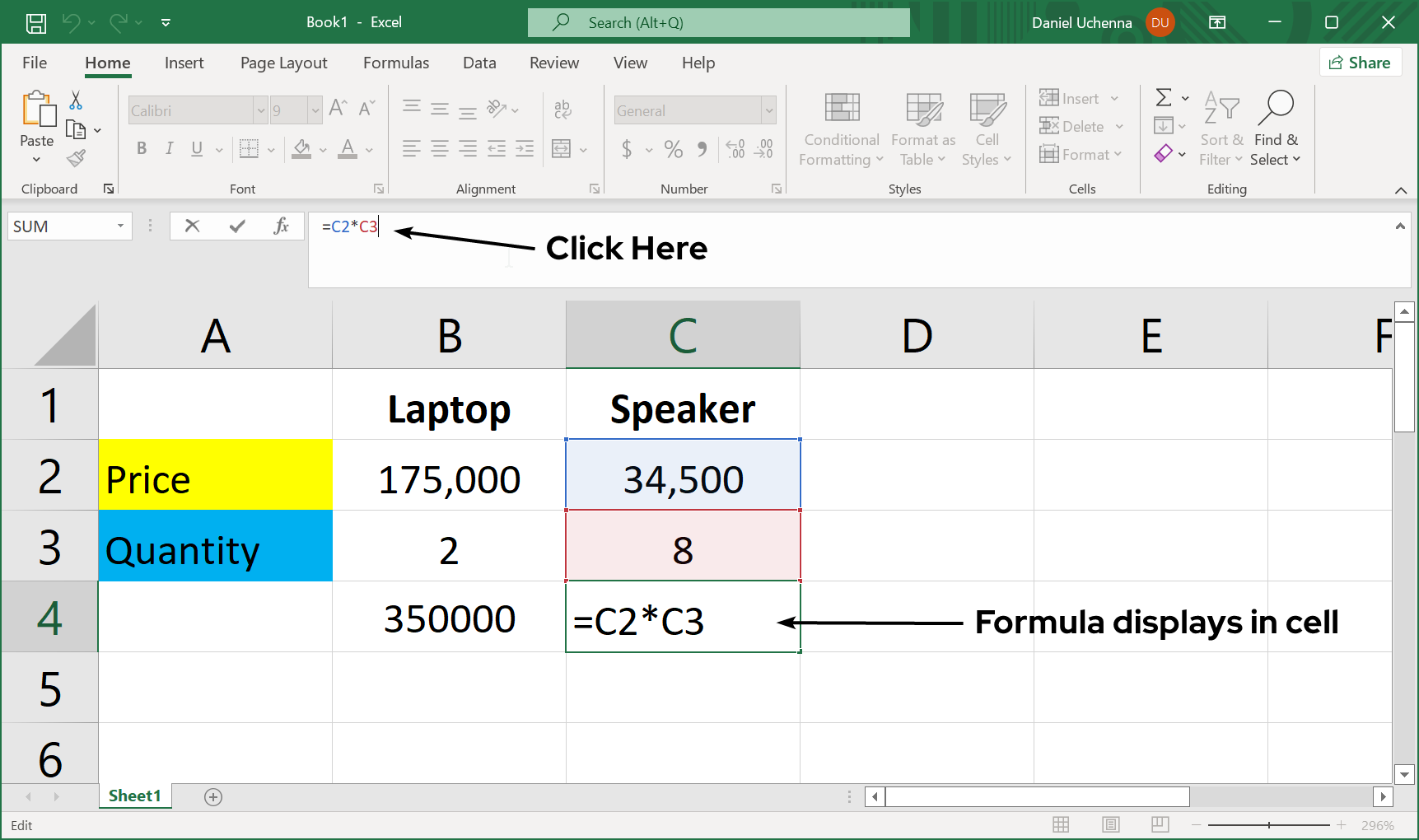Click the Search (Alt+Q) box
The width and height of the screenshot is (1419, 840).
click(x=718, y=23)
